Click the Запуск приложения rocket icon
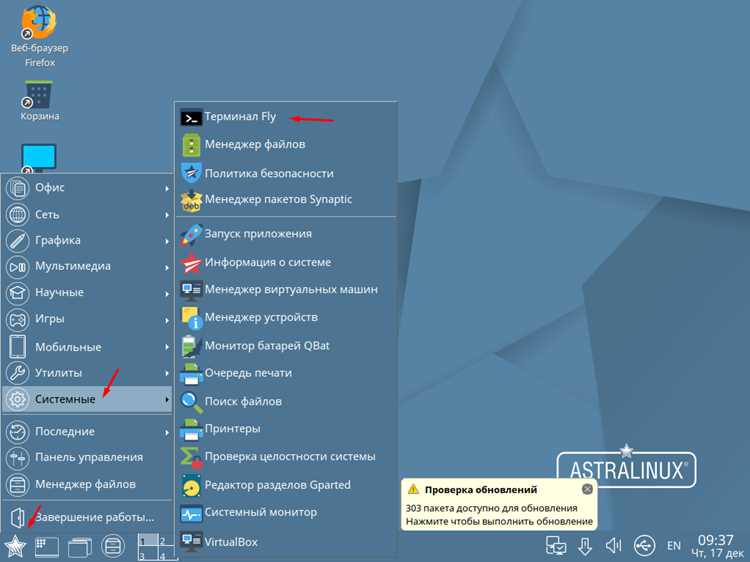The height and width of the screenshot is (562, 750). click(191, 234)
